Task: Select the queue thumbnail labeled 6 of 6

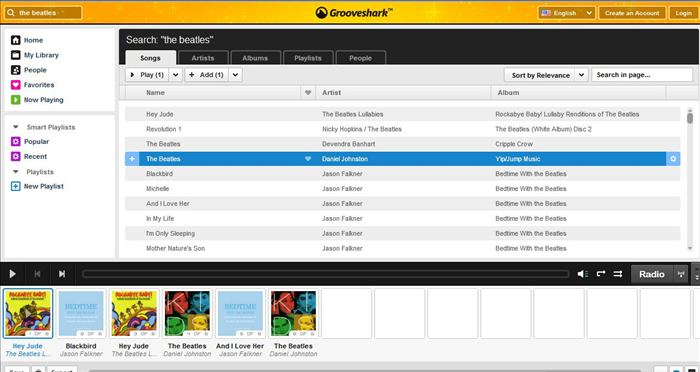Action: click(x=293, y=313)
